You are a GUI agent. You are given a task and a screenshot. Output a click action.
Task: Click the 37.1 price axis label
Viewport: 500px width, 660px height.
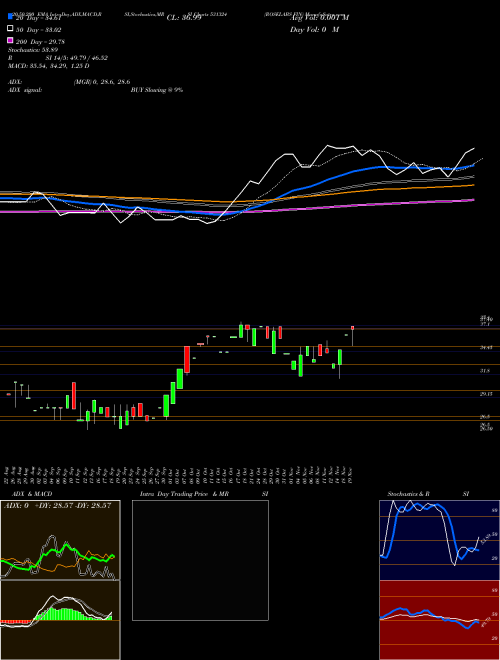(x=485, y=325)
